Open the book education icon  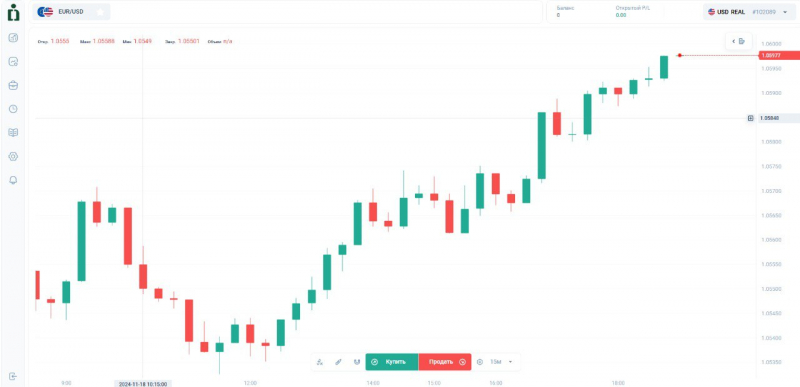click(13, 133)
